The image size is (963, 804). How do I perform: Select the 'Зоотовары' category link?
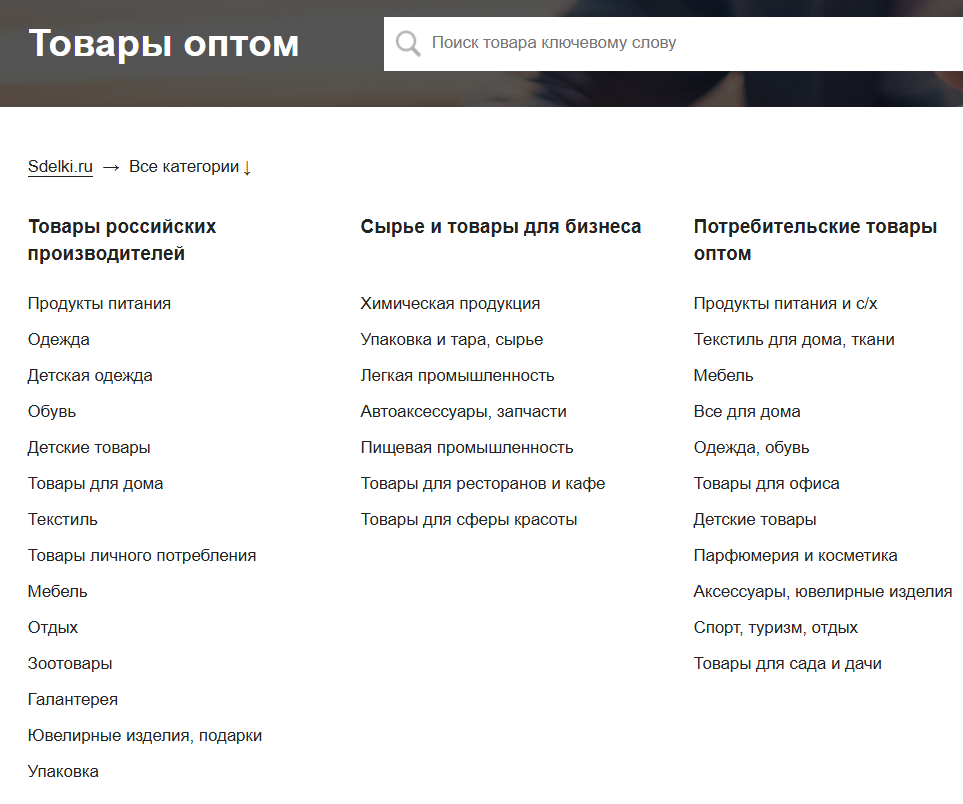[70, 663]
